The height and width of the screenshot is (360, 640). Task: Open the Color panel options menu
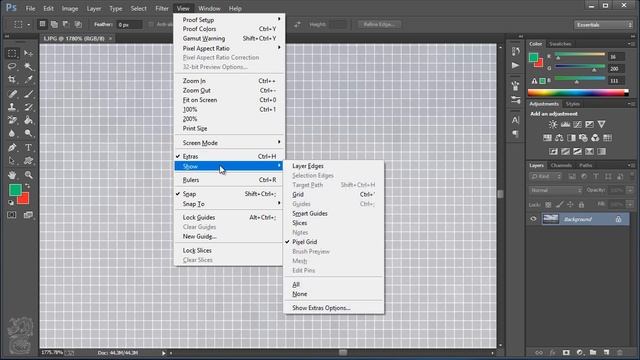(x=631, y=44)
